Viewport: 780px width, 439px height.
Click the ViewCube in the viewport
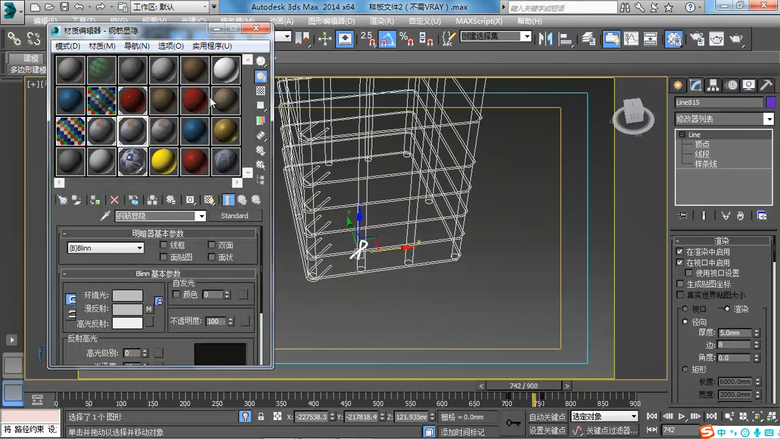(635, 113)
